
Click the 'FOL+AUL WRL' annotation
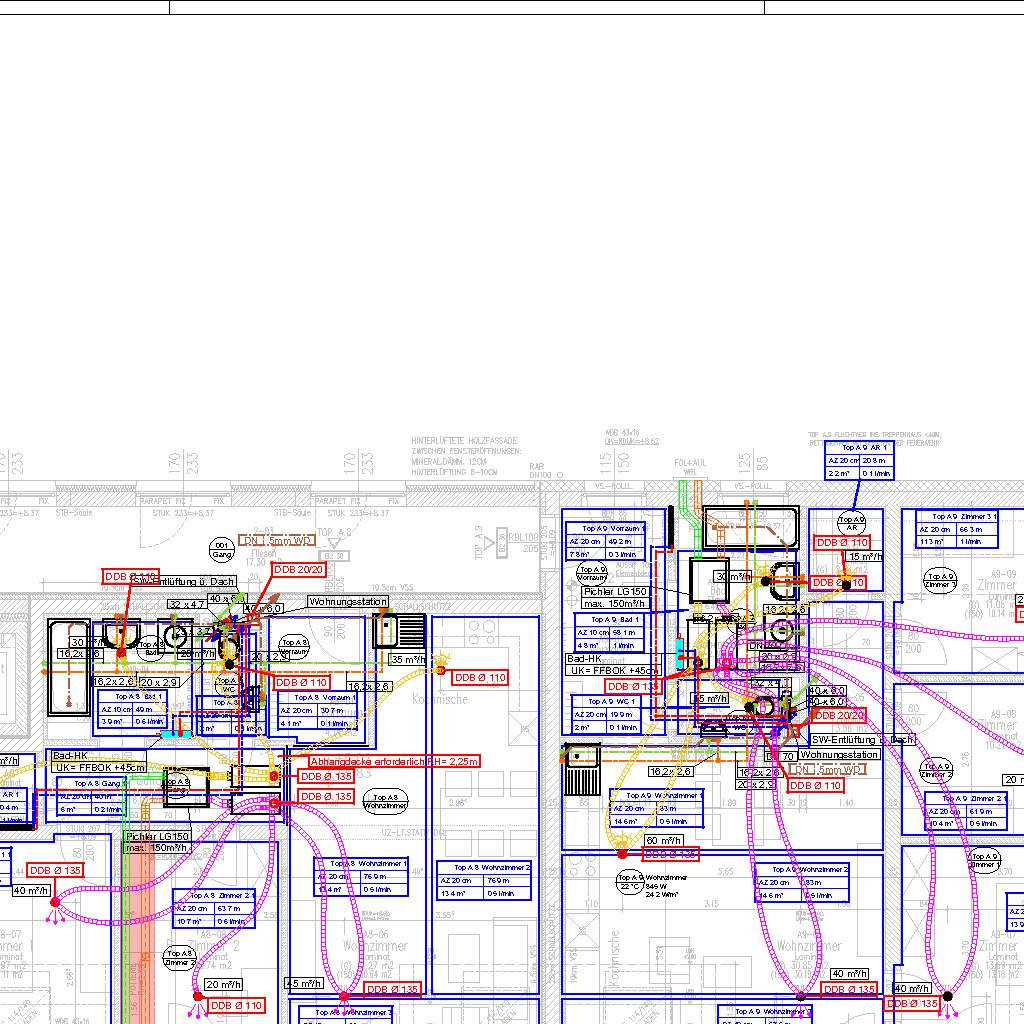pyautogui.click(x=690, y=467)
